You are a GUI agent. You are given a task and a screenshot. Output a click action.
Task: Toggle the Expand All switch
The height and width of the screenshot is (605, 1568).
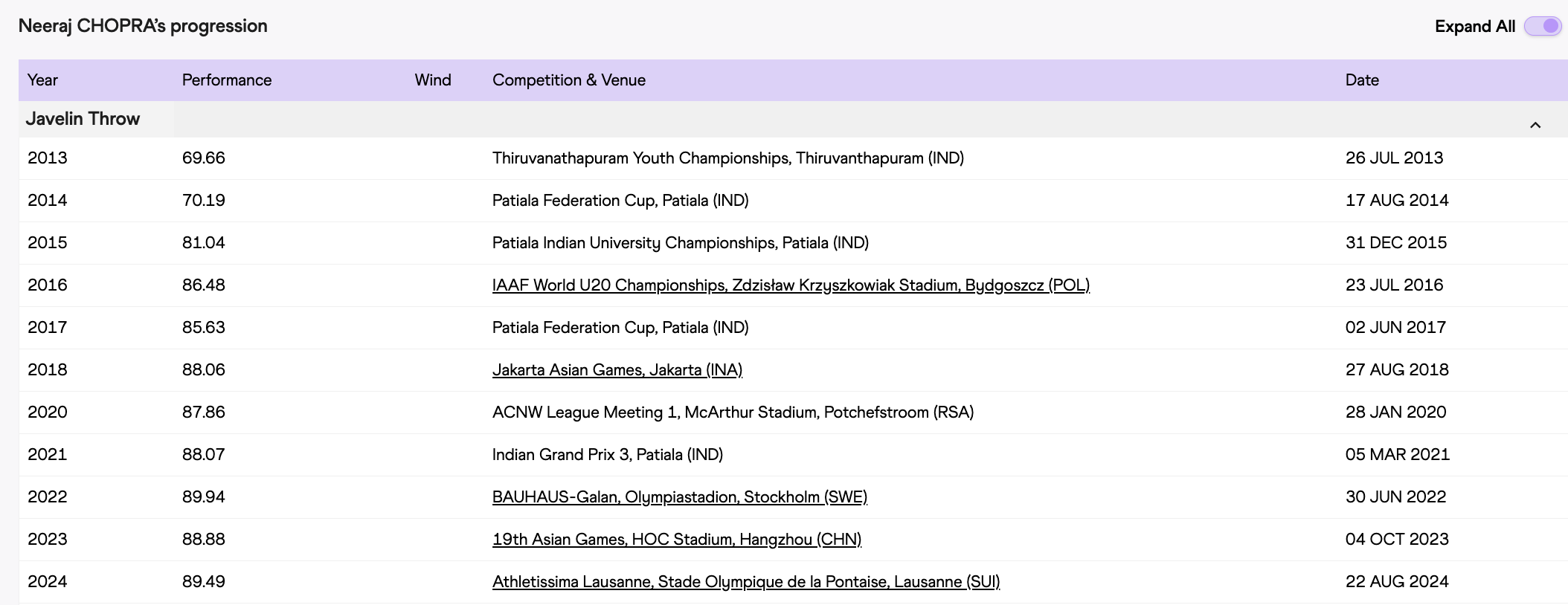(1542, 27)
